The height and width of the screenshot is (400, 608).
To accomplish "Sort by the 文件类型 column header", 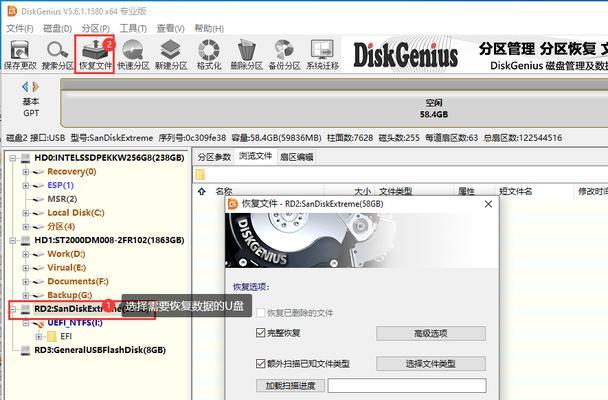I will click(395, 191).
